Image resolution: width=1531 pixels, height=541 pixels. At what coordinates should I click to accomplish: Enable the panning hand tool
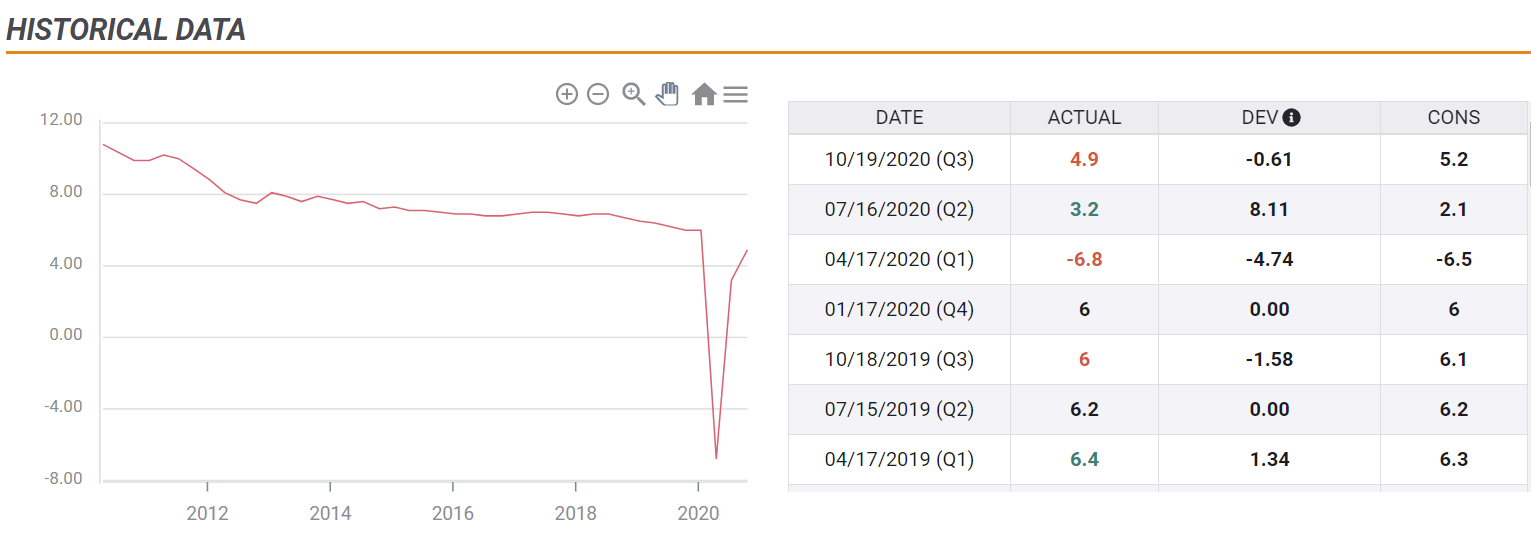coord(667,94)
